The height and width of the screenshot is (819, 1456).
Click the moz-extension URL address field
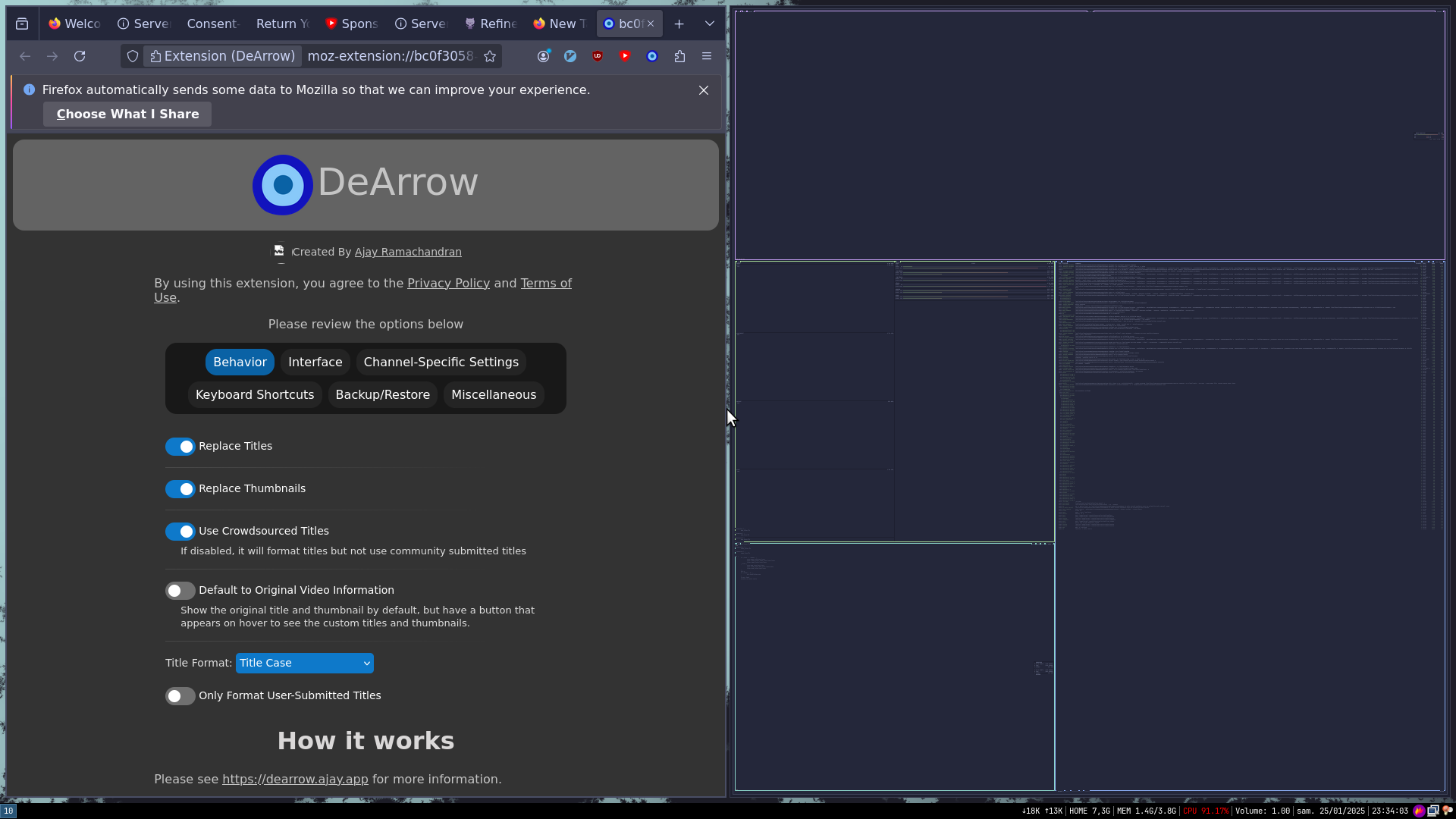click(x=391, y=56)
